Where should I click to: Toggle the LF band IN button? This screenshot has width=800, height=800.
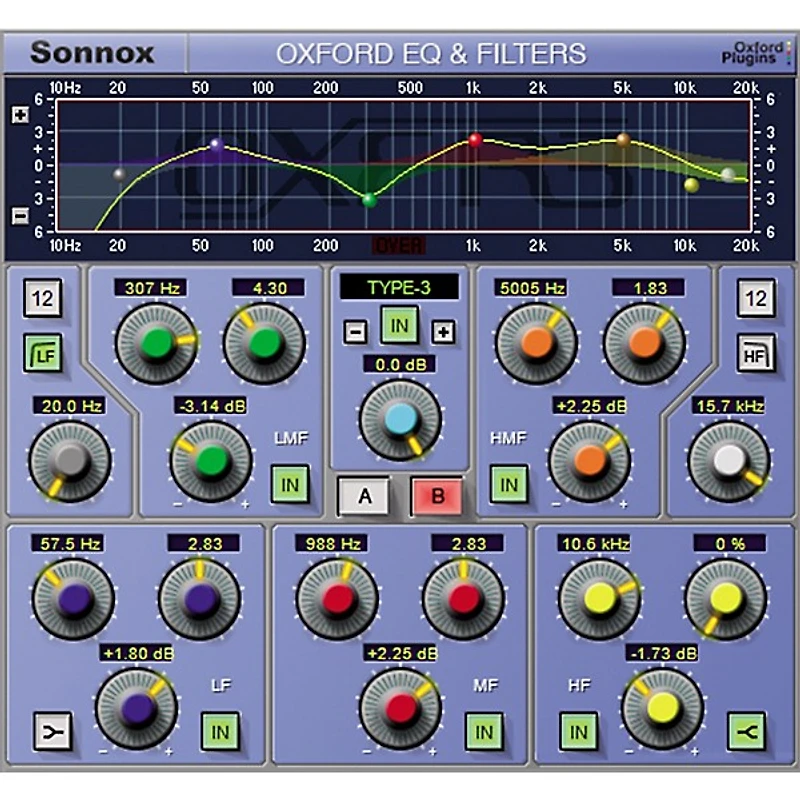[220, 732]
